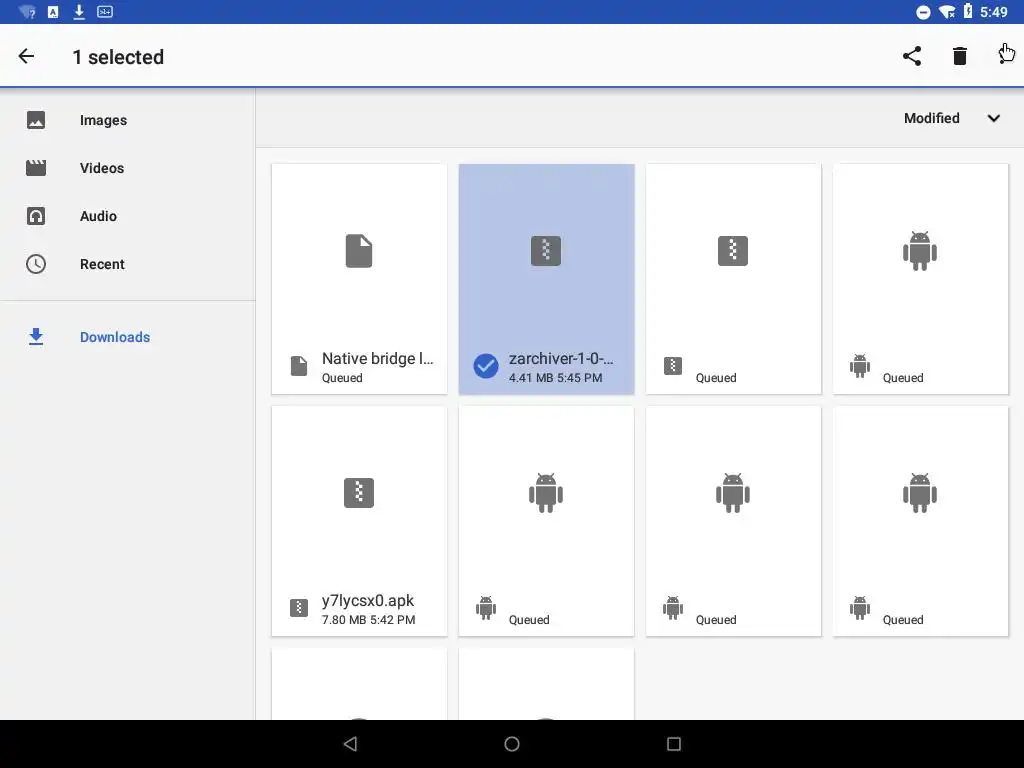Image resolution: width=1024 pixels, height=768 pixels.
Task: Click the Recent clock icon
Action: click(x=36, y=264)
